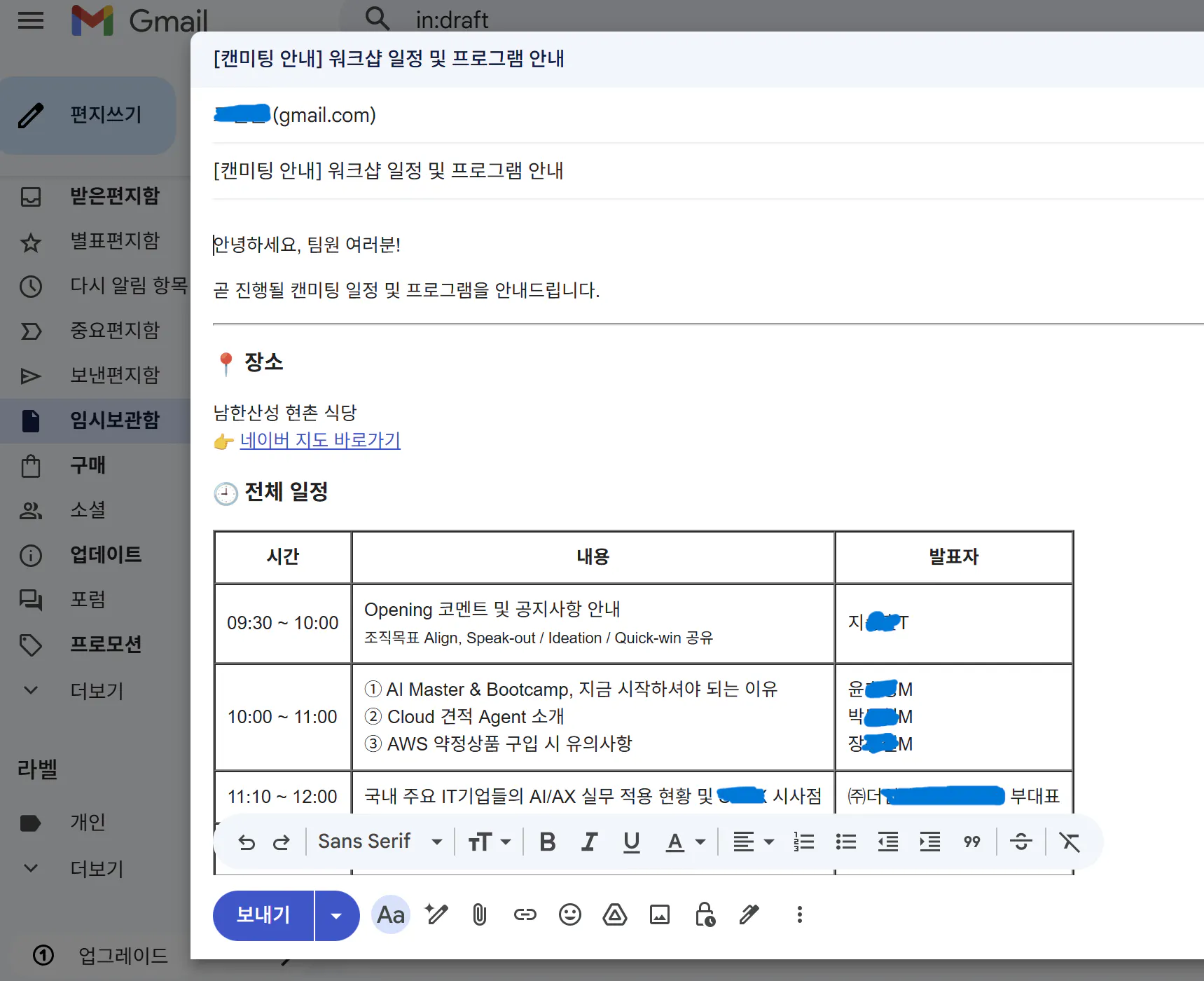Open the Gmail hamburger menu

[30, 20]
